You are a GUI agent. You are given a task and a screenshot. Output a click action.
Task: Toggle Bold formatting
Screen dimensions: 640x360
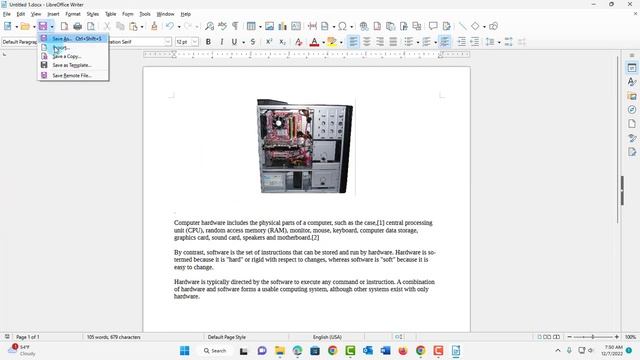tap(208, 42)
